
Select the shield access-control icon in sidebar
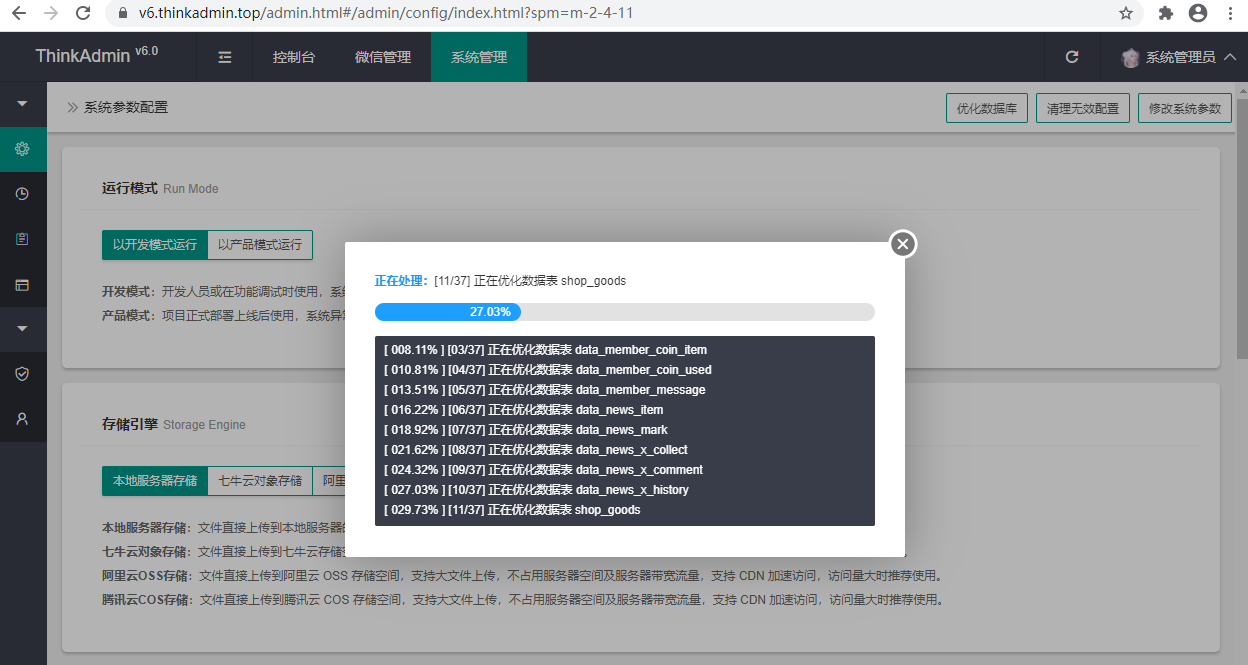22,373
